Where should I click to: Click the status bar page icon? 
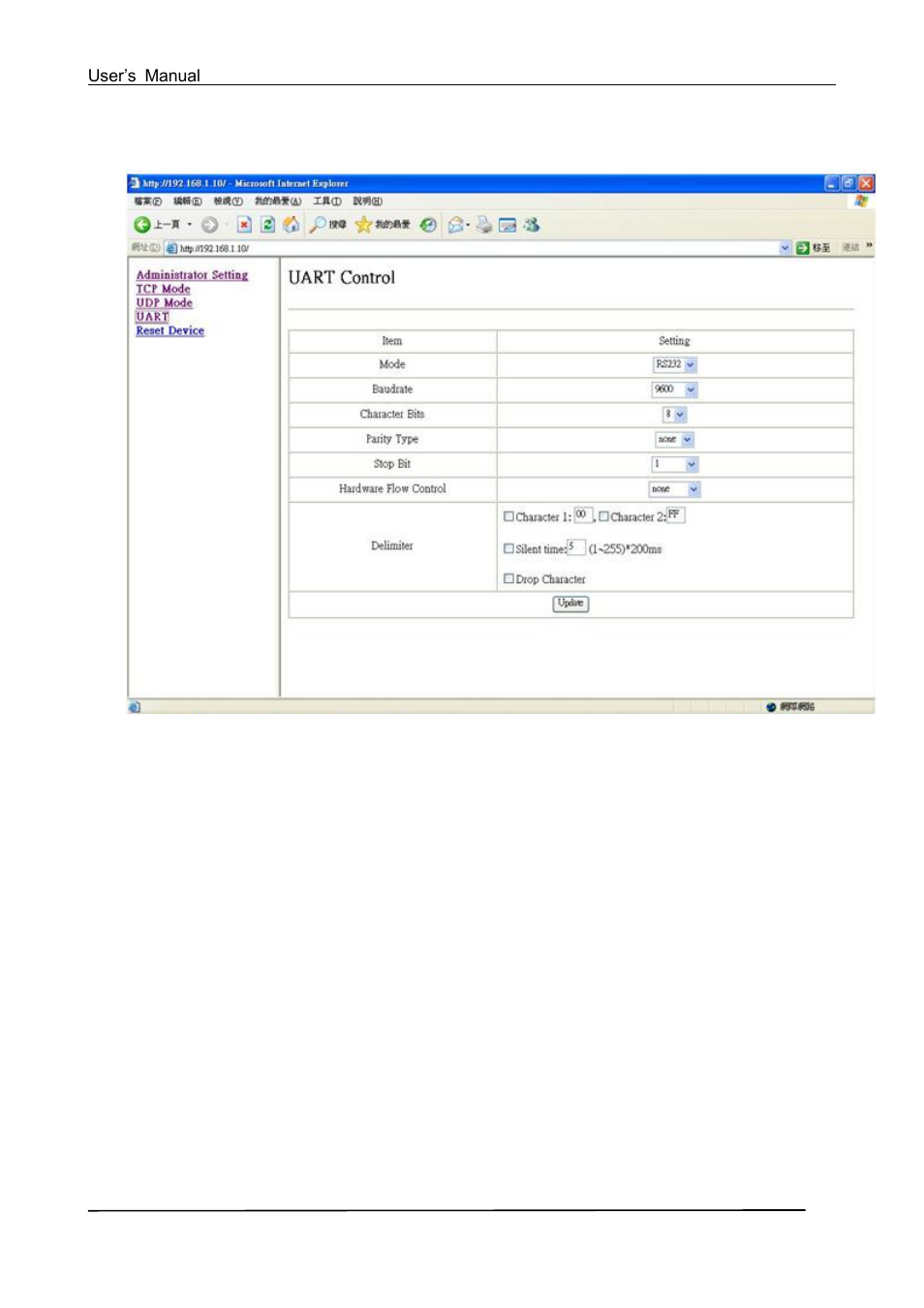click(135, 706)
